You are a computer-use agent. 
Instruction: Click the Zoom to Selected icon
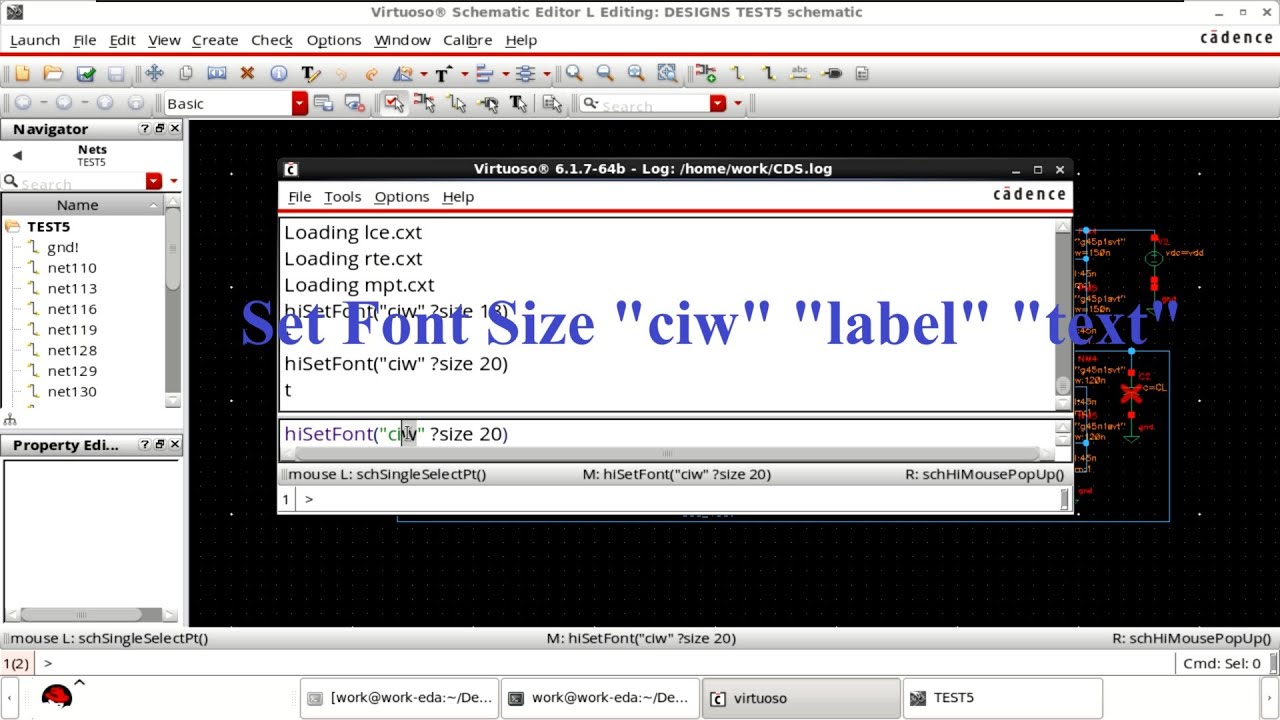tap(667, 73)
